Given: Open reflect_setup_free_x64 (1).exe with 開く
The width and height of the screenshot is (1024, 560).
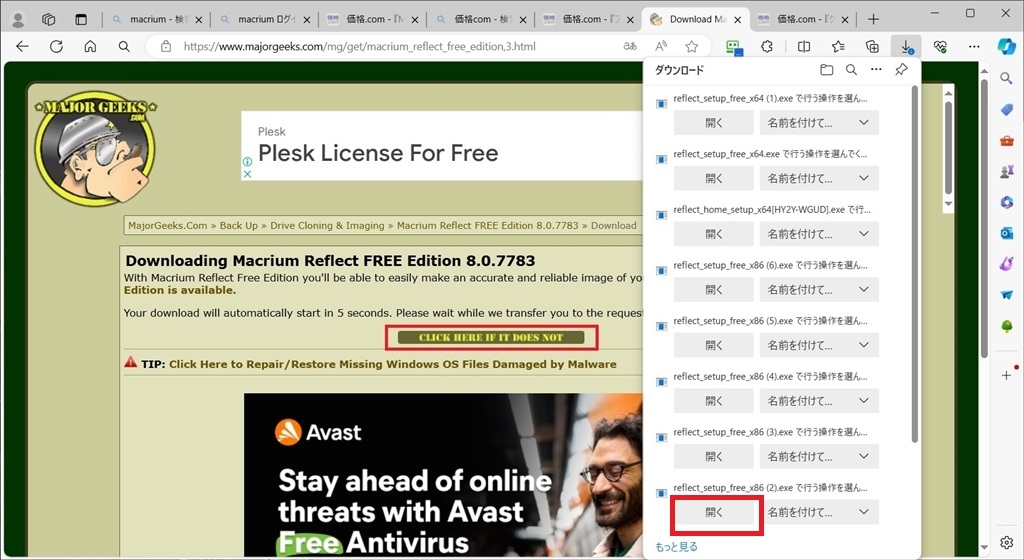Looking at the screenshot, I should click(714, 123).
